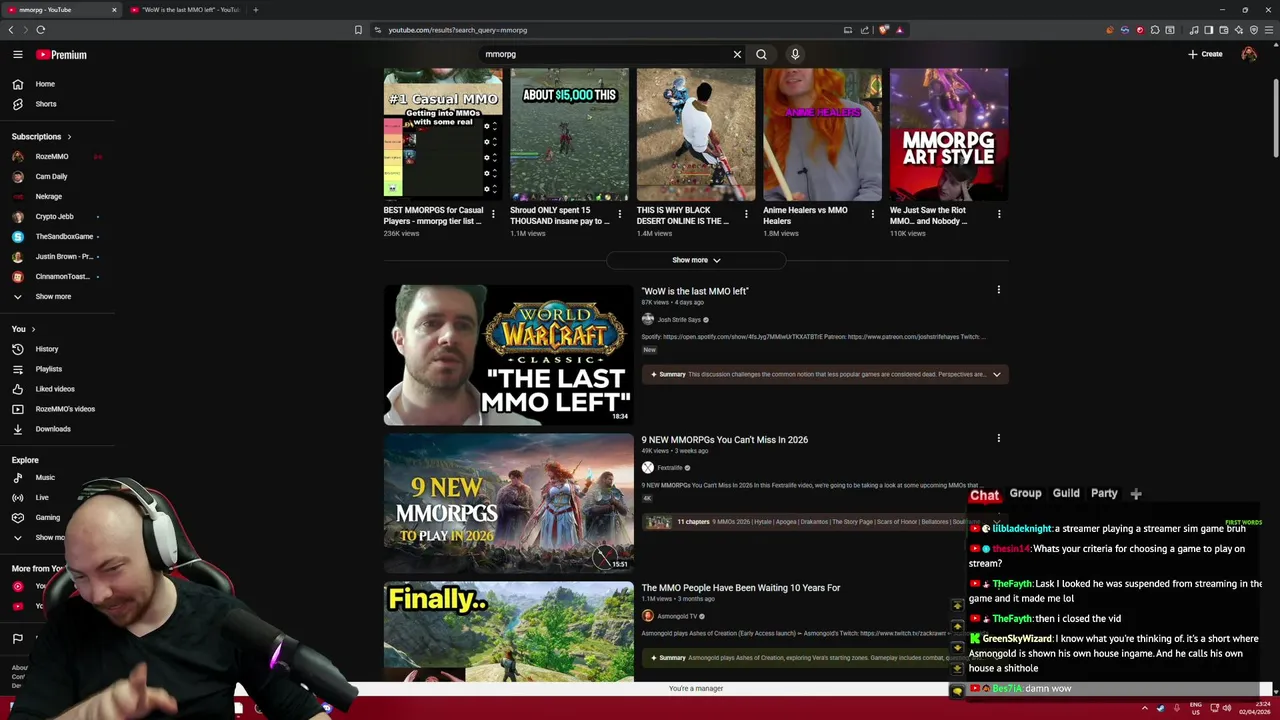
Task: Expand Show more below Shorts shelf
Action: pyautogui.click(x=696, y=260)
